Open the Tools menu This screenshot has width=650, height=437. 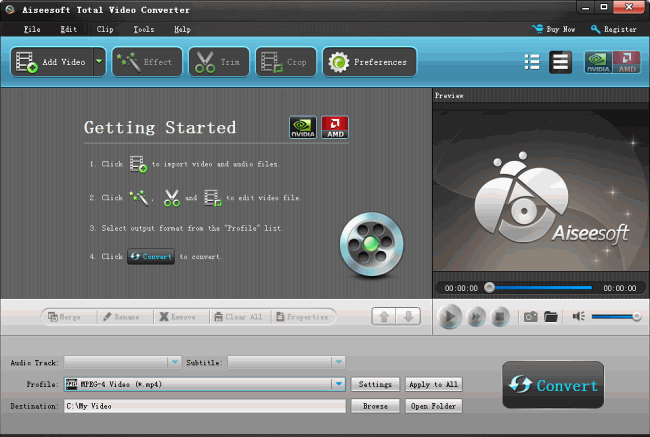[143, 29]
